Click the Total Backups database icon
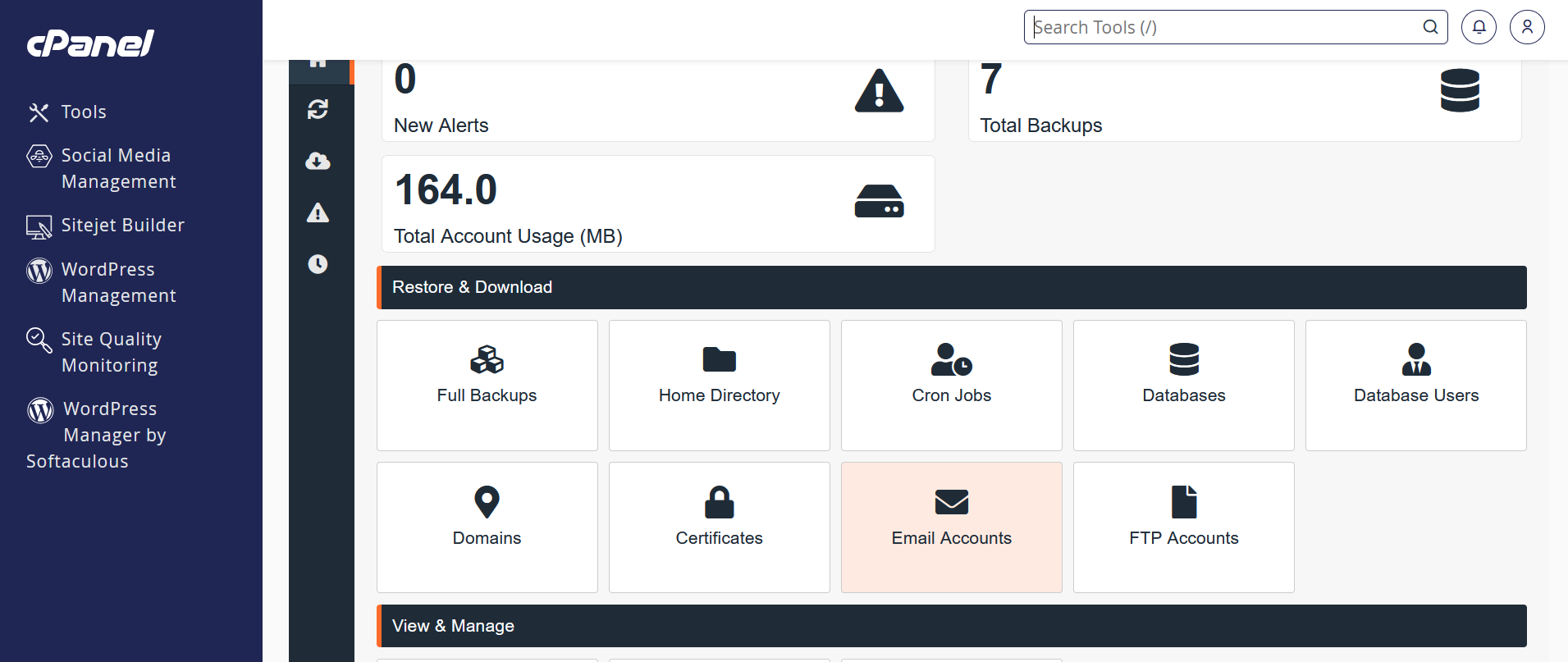 coord(1460,90)
